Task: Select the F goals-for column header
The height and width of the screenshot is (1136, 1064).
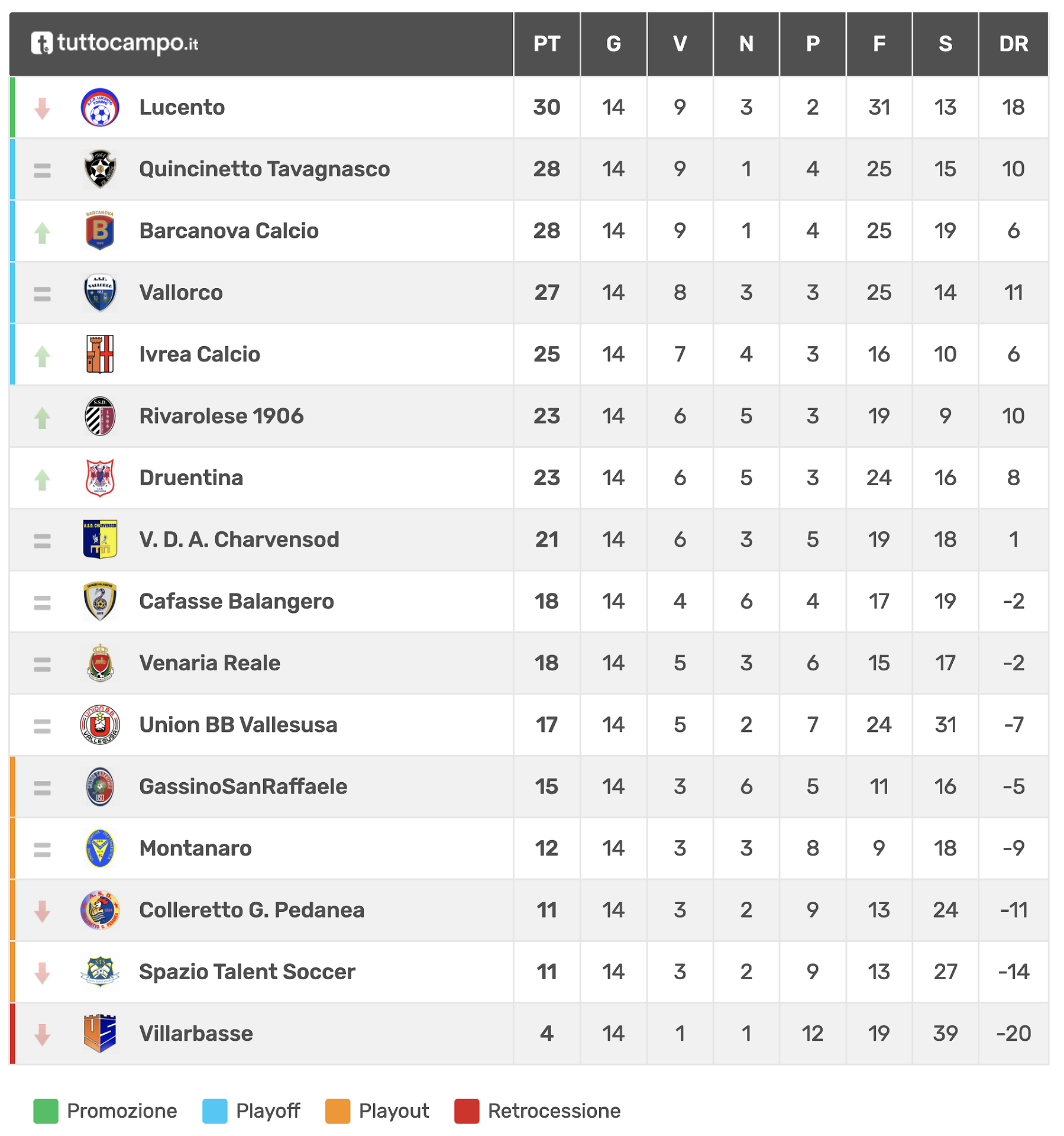Action: (x=879, y=44)
